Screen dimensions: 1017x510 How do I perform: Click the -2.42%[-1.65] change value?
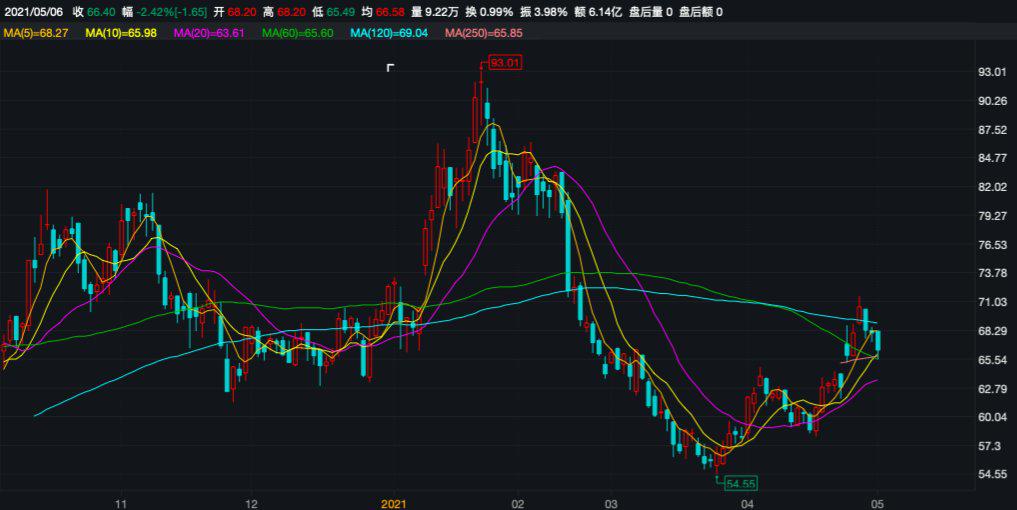[x=173, y=12]
